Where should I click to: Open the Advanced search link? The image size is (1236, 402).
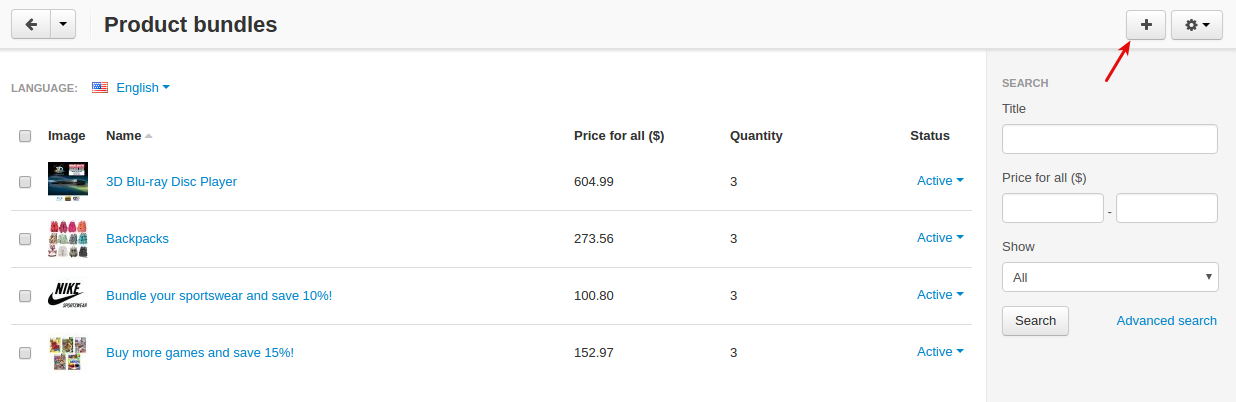(x=1167, y=321)
